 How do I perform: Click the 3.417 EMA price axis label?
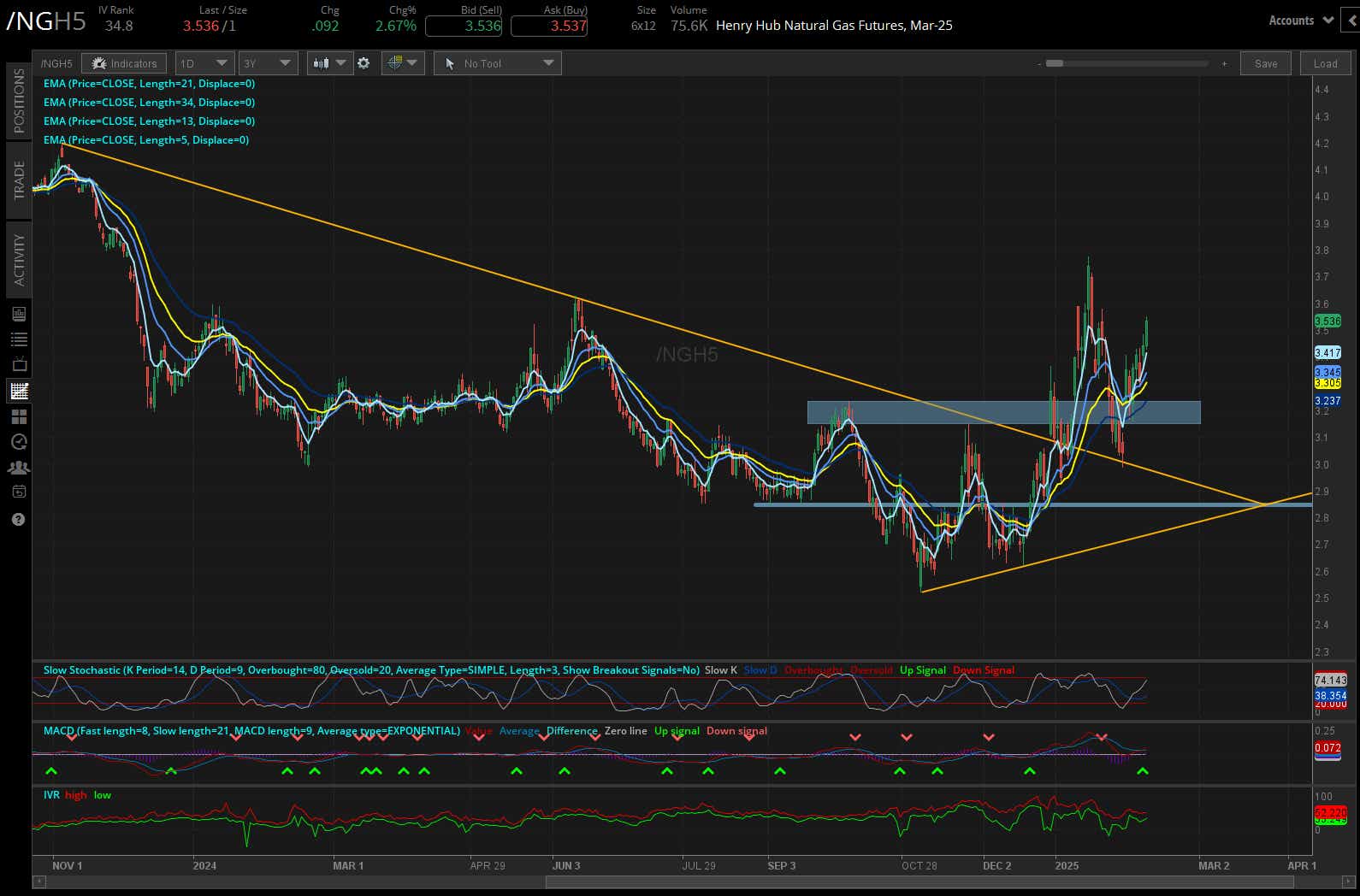pos(1327,352)
